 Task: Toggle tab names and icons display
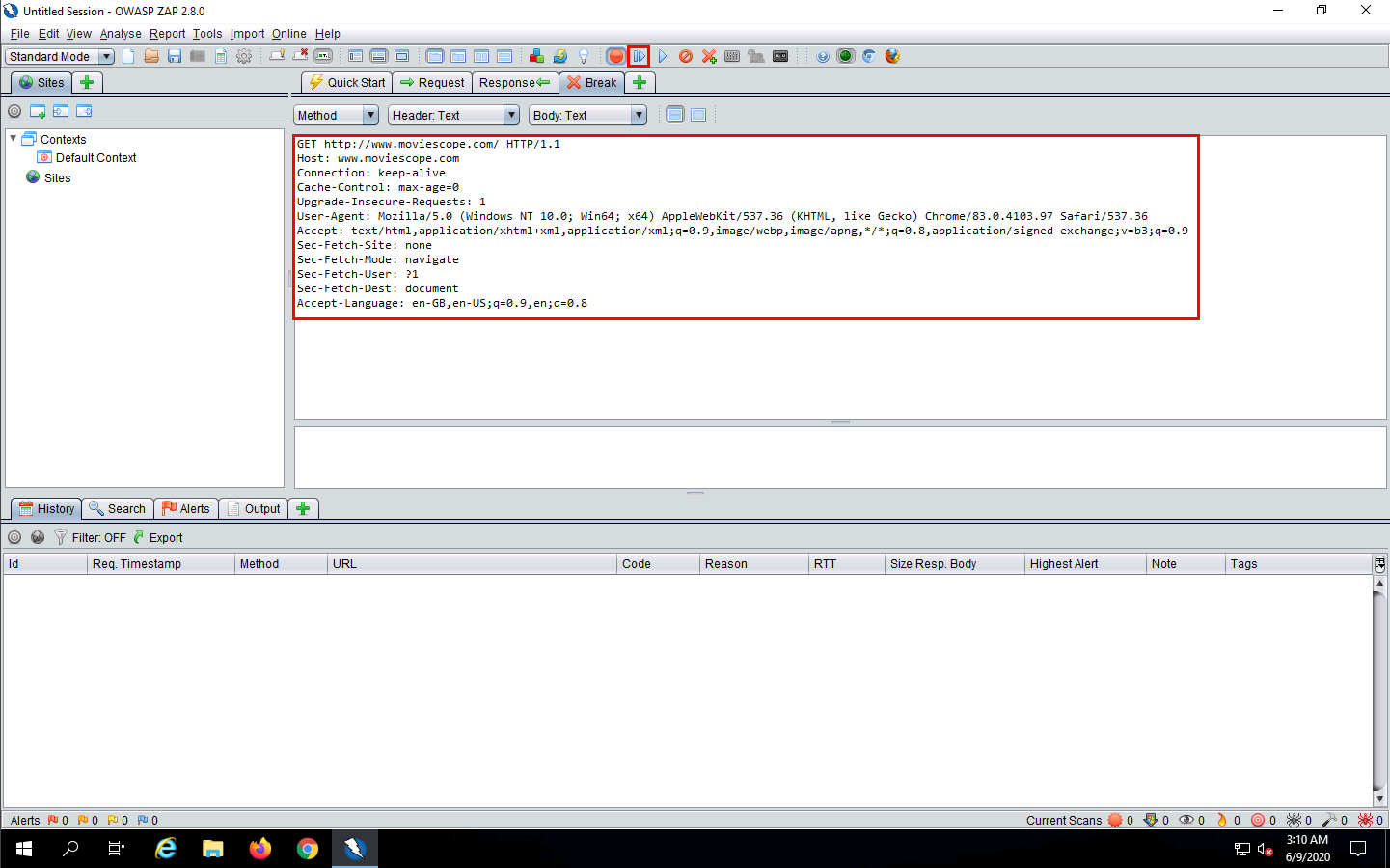[x=323, y=56]
